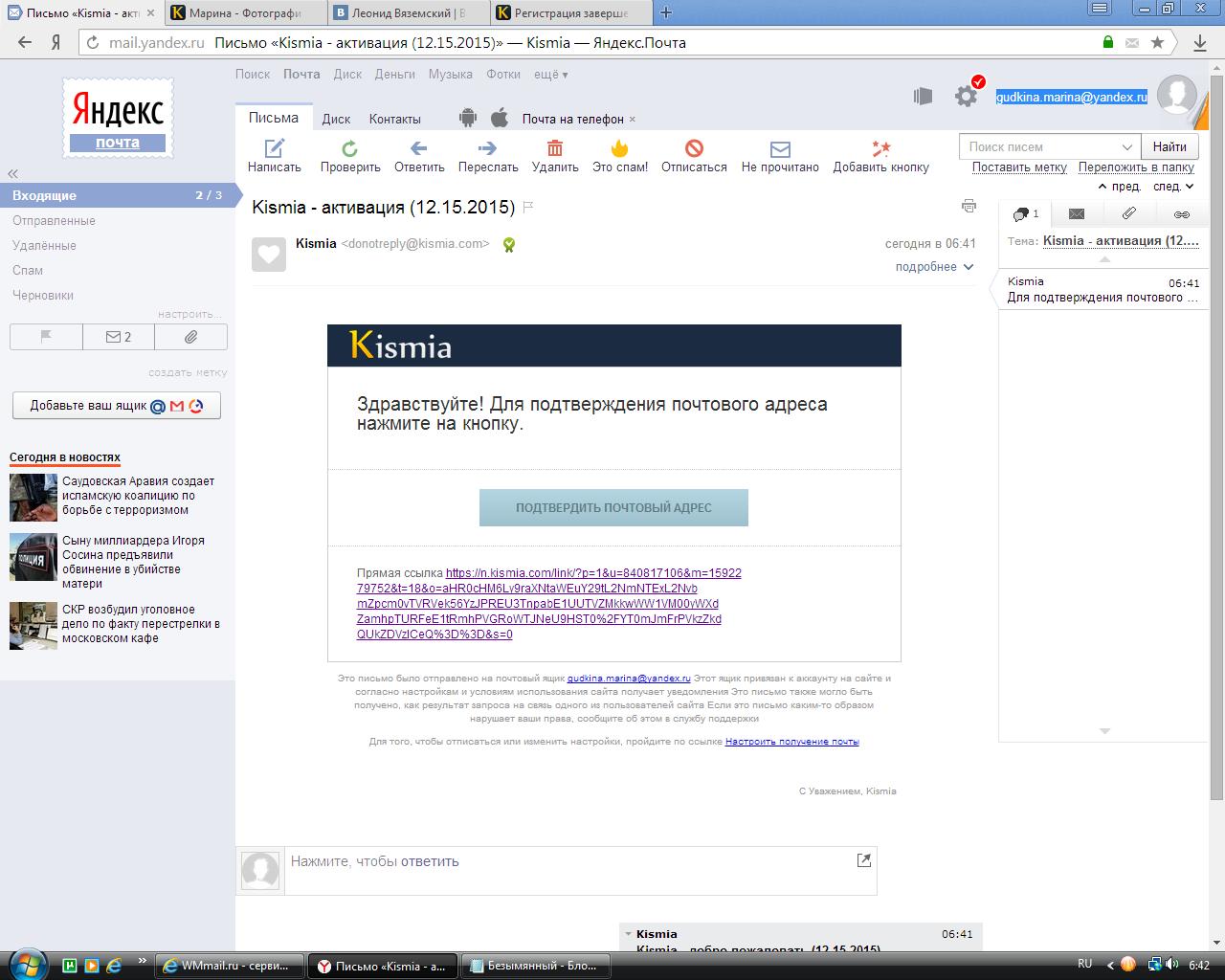Image resolution: width=1225 pixels, height=980 pixels.
Task: Open Поставить метку link
Action: (1019, 167)
